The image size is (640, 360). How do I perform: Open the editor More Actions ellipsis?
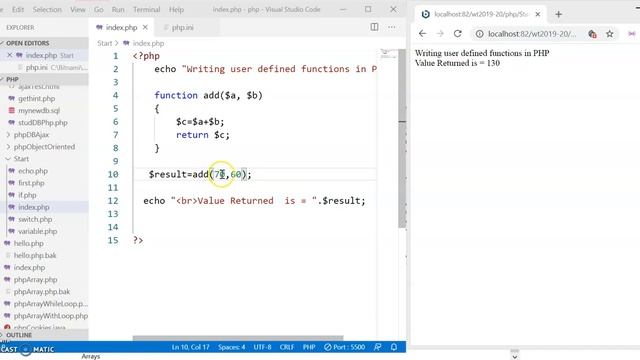click(391, 27)
